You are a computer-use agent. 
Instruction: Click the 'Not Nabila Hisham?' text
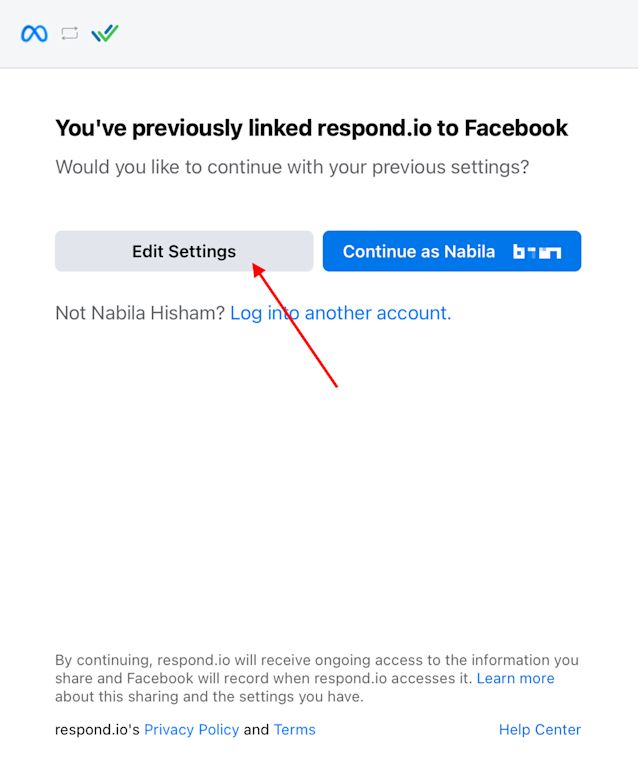(140, 313)
